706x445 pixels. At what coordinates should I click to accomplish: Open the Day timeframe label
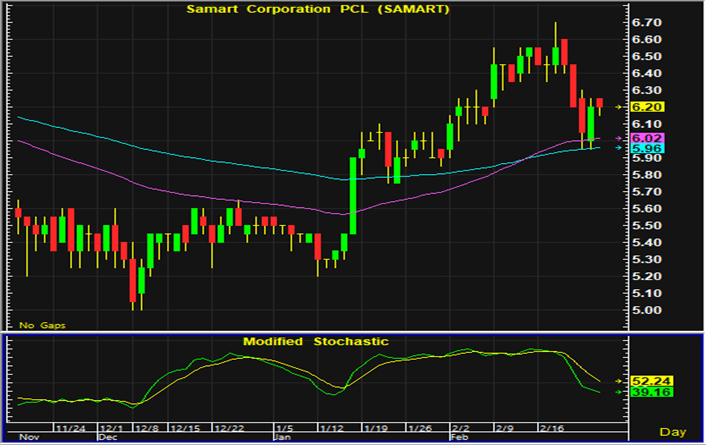(675, 431)
